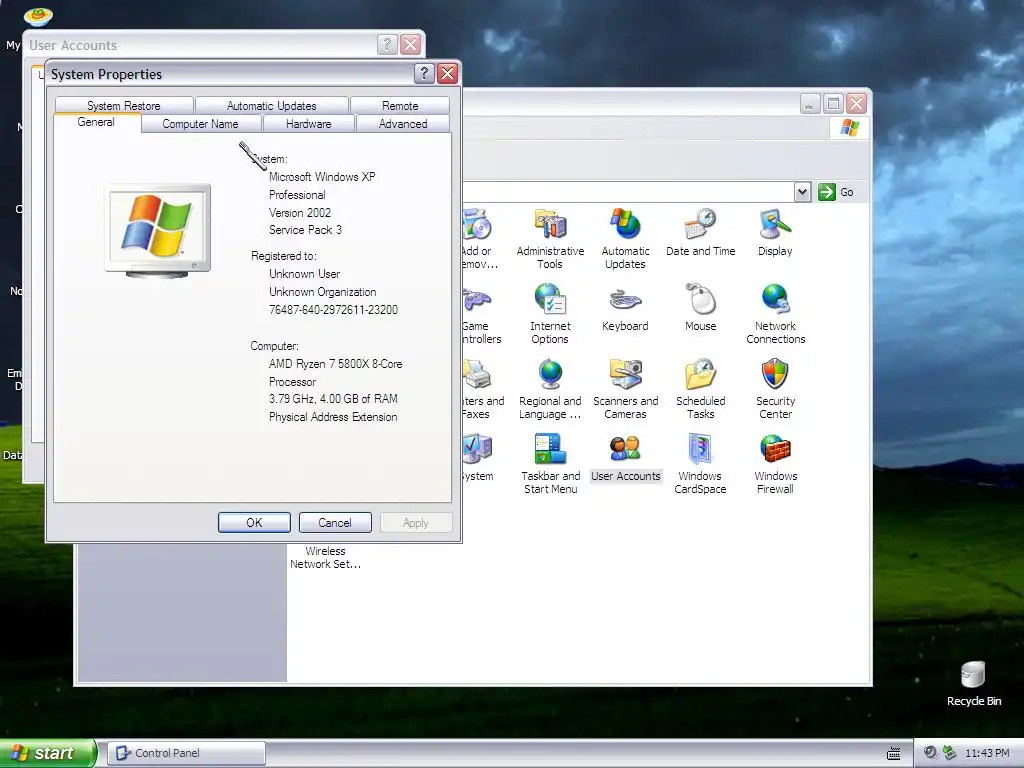Close the System Properties dialog
The height and width of the screenshot is (768, 1024).
point(447,73)
